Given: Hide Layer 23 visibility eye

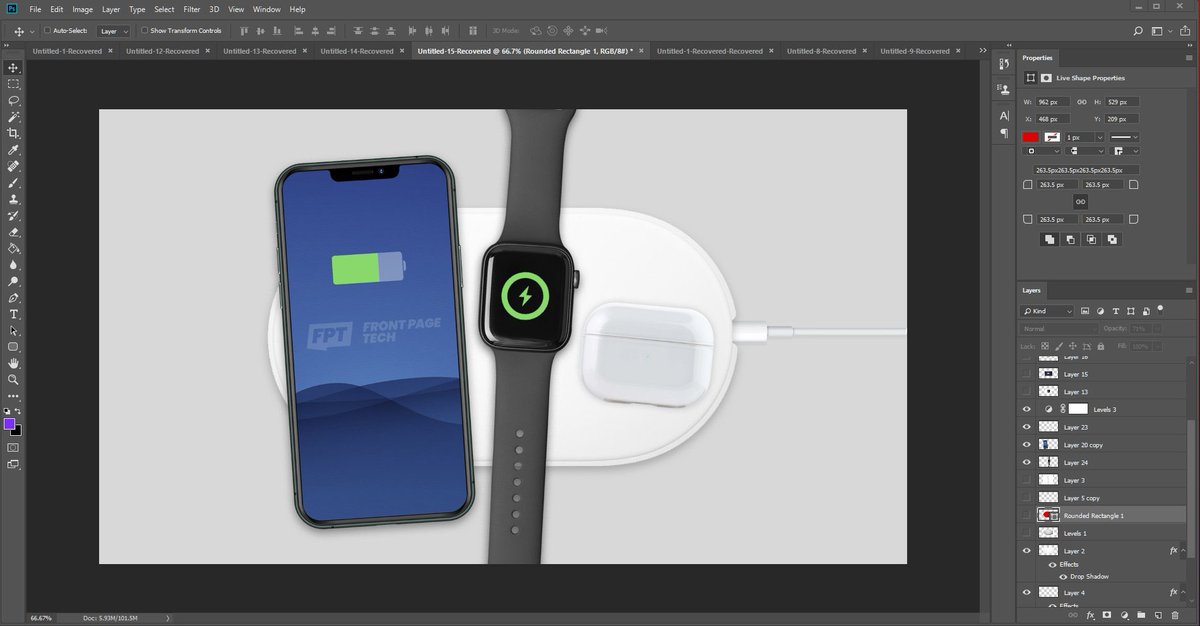Looking at the screenshot, I should [1026, 427].
